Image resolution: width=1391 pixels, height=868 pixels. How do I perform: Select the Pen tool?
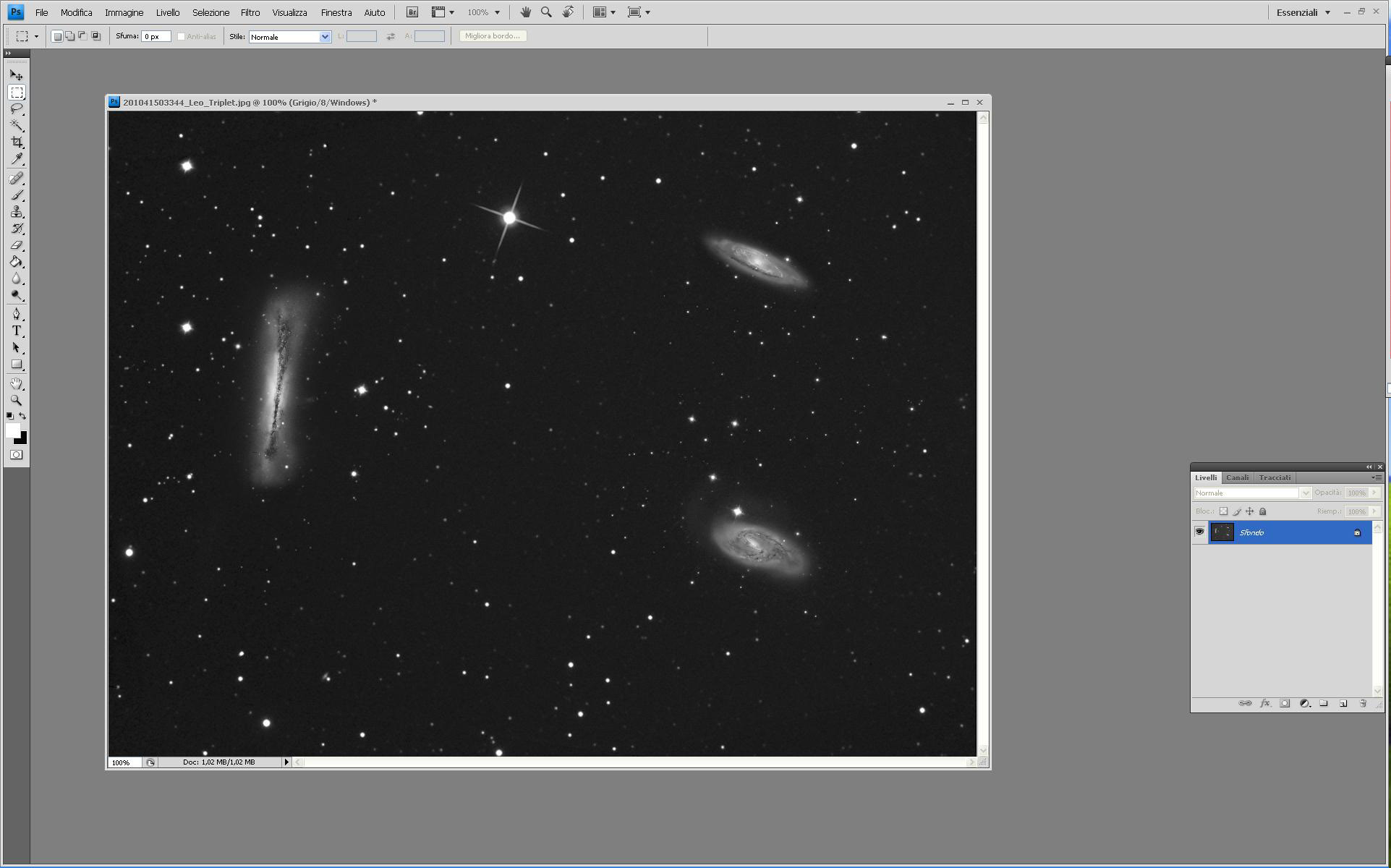tap(17, 314)
